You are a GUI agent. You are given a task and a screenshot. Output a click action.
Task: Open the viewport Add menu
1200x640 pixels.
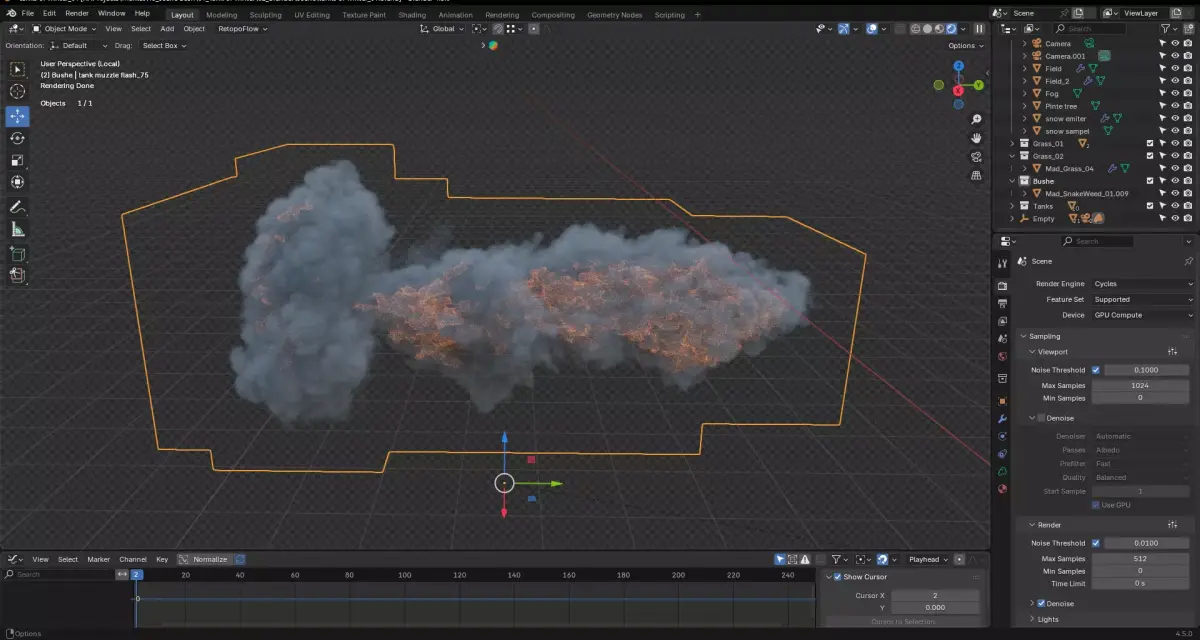[x=167, y=29]
